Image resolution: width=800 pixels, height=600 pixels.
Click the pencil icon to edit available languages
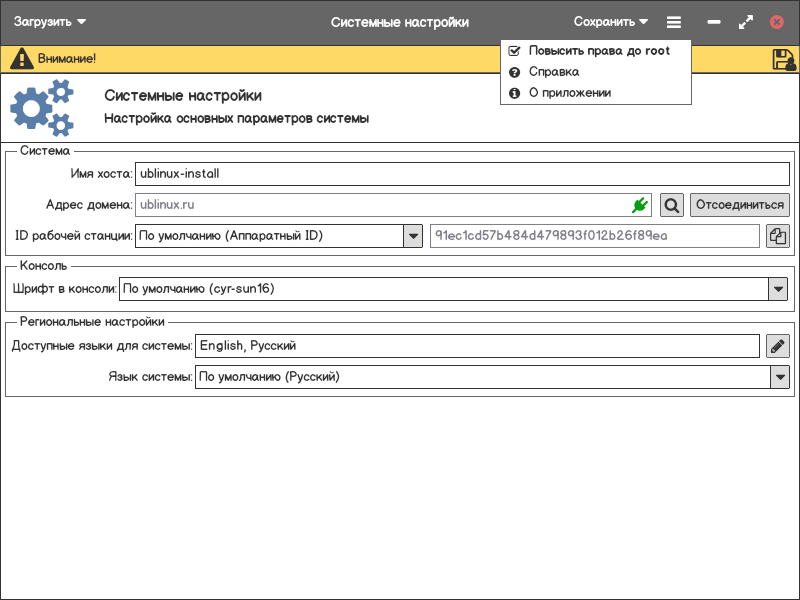[777, 346]
